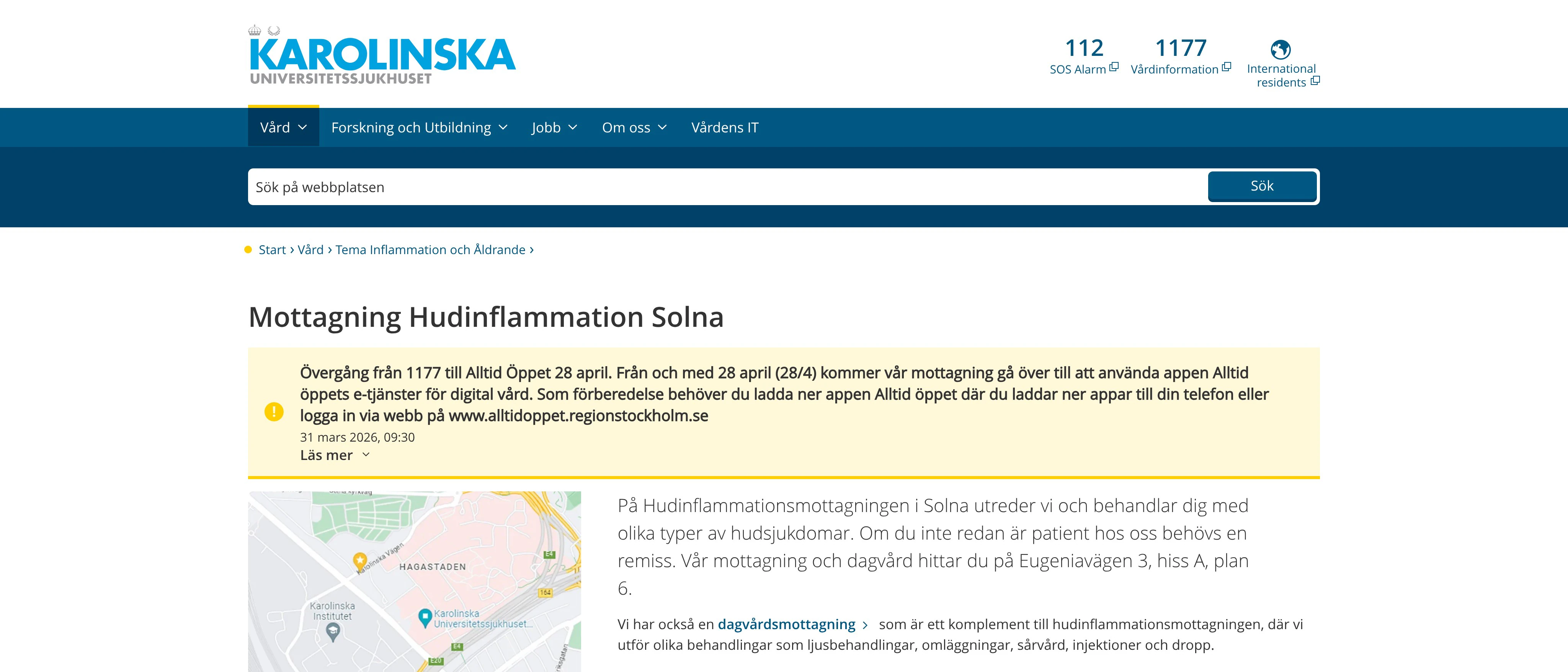Click the International residents globe icon
The width and height of the screenshot is (1568, 672).
click(x=1281, y=49)
